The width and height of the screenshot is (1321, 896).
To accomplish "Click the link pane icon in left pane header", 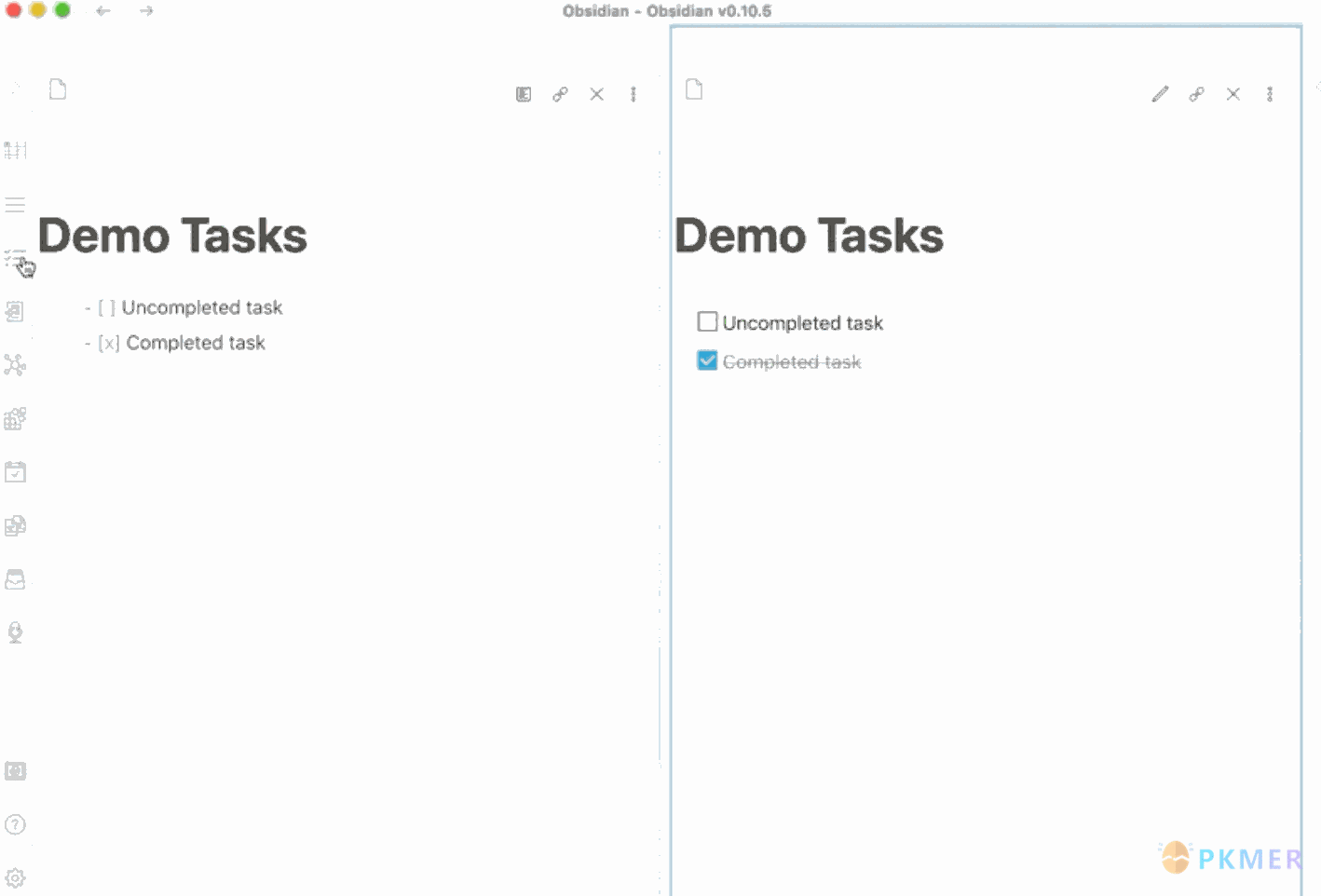I will point(560,94).
